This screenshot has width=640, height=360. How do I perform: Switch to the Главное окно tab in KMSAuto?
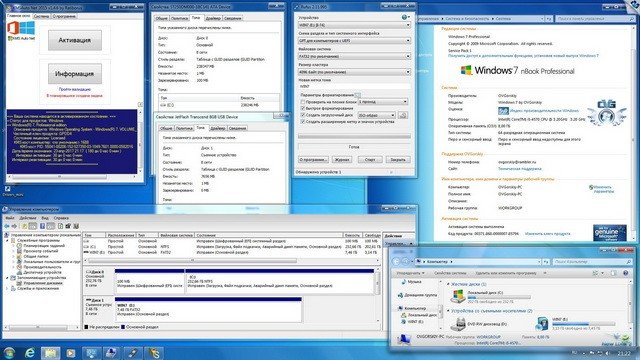point(19,16)
